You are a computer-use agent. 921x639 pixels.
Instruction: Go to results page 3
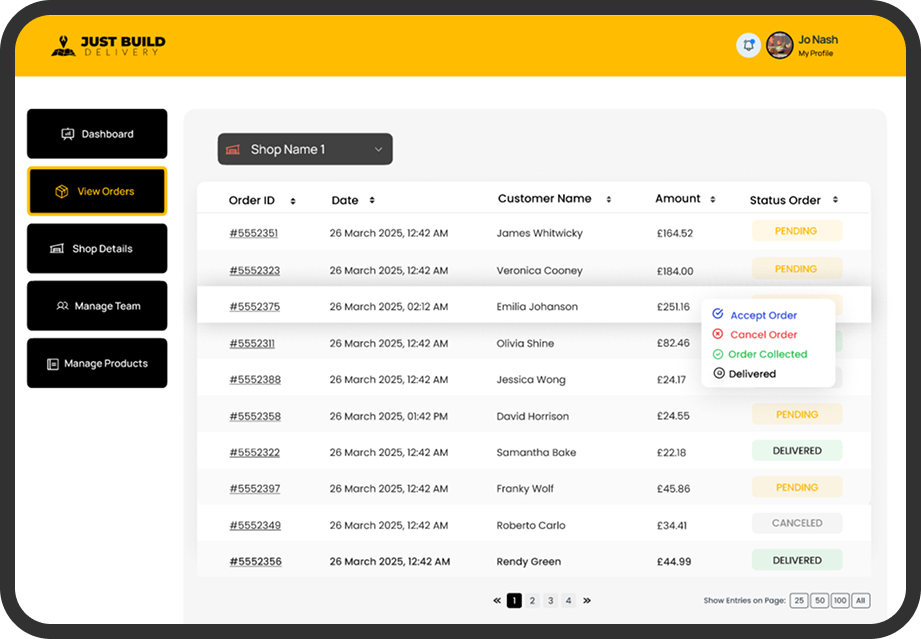(550, 600)
